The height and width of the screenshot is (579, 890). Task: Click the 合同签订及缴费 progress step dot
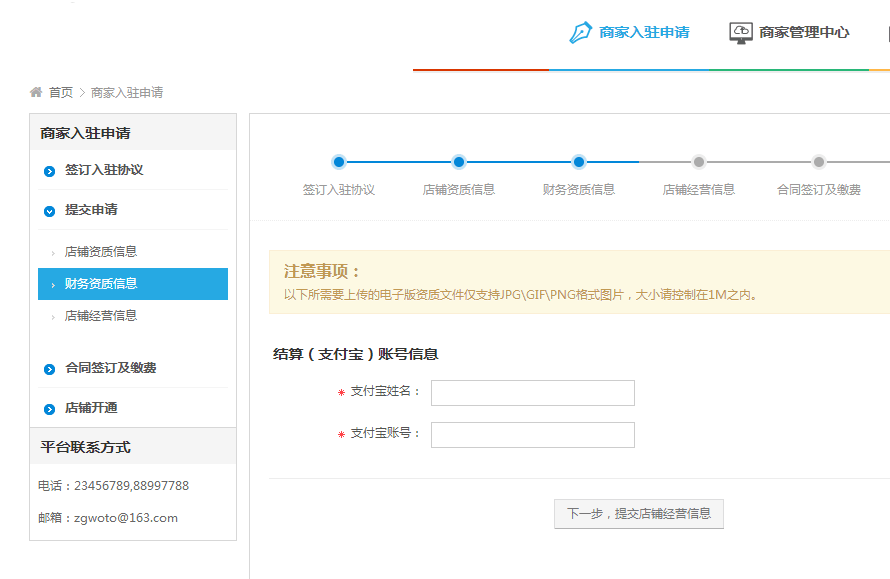pos(818,162)
